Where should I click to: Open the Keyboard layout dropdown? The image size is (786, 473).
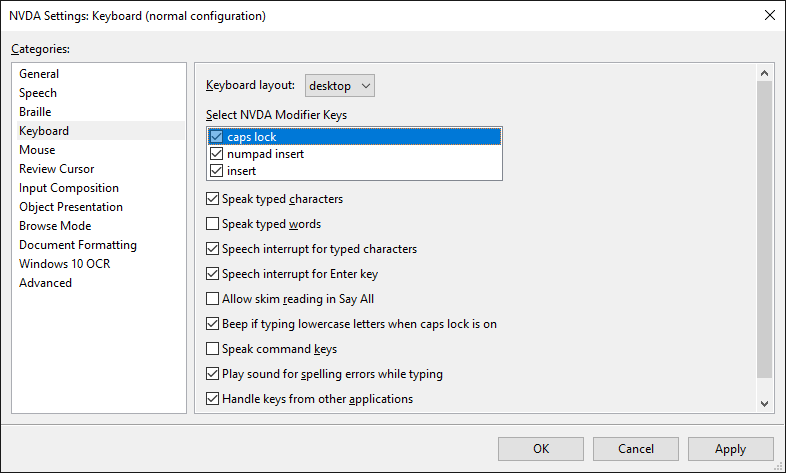click(339, 86)
